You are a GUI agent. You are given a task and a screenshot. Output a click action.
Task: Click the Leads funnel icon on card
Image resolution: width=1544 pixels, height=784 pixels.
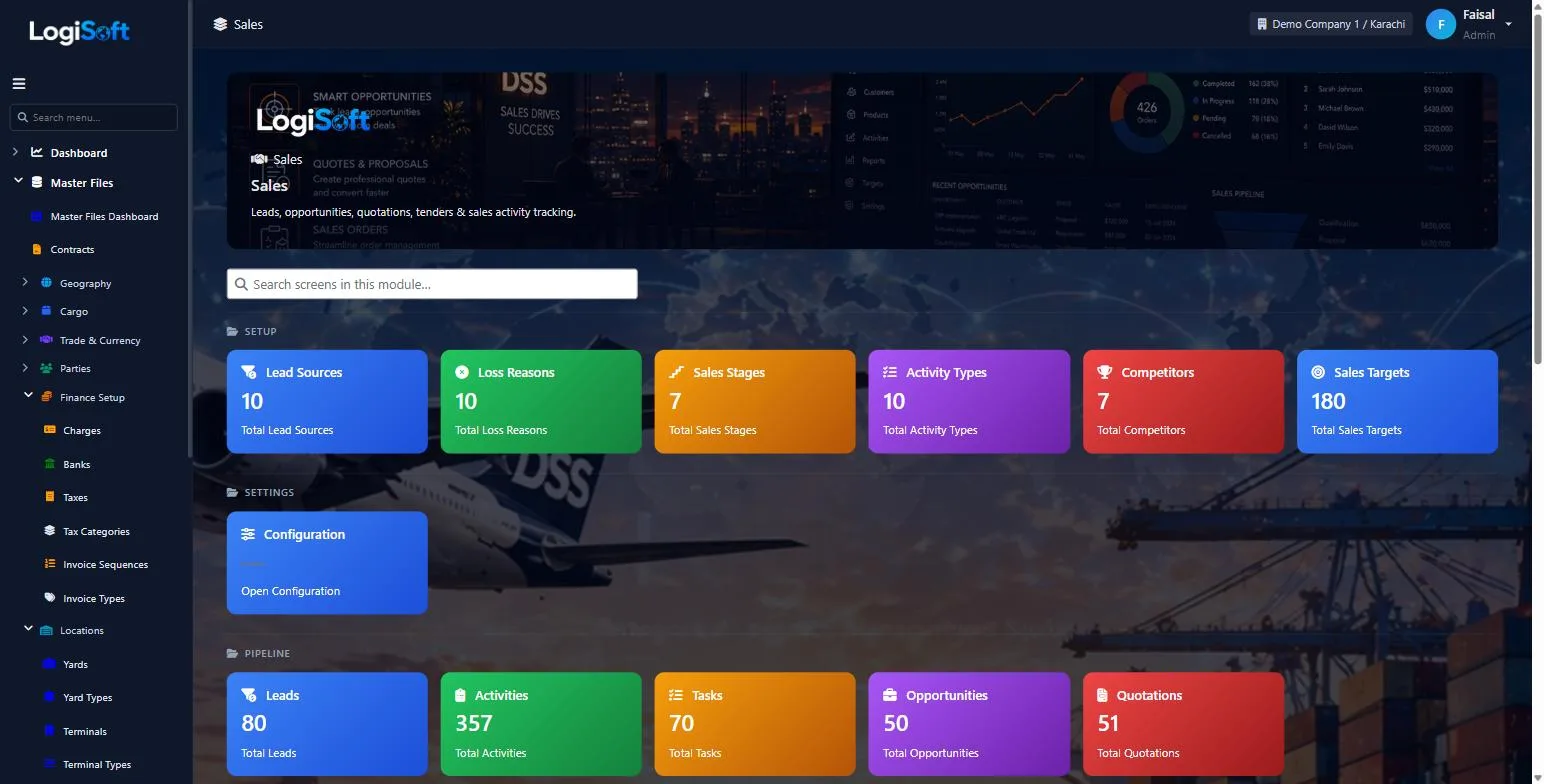248,695
